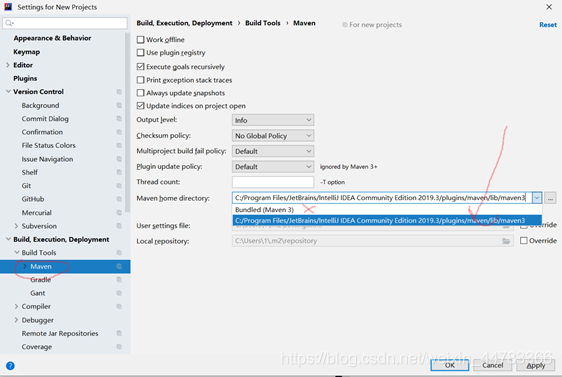Viewport: 562px width, 377px height.
Task: Uncheck Update indices on project open
Action: click(x=140, y=106)
